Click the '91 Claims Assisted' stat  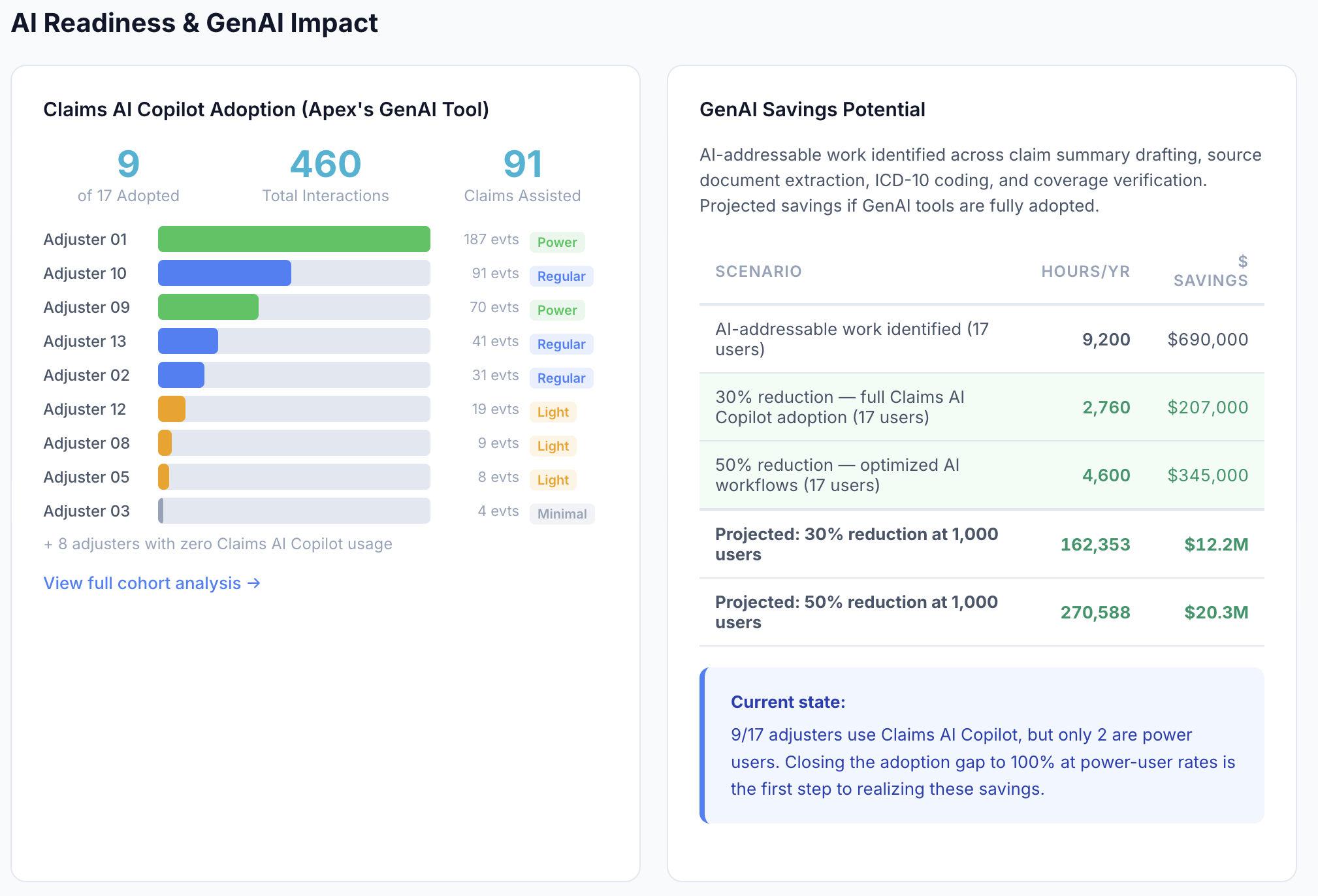point(521,175)
